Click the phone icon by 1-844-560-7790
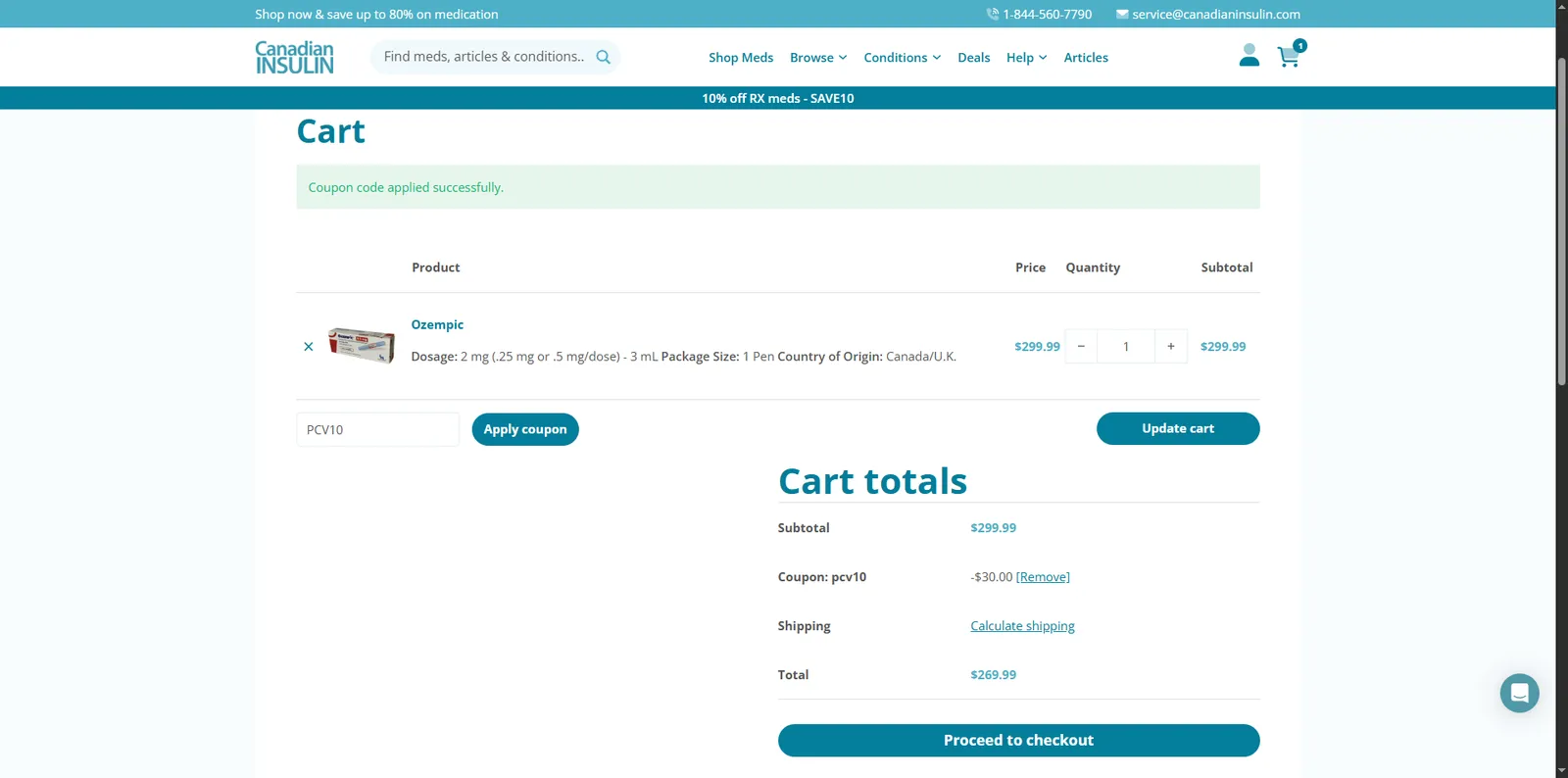The width and height of the screenshot is (1568, 778). point(992,14)
